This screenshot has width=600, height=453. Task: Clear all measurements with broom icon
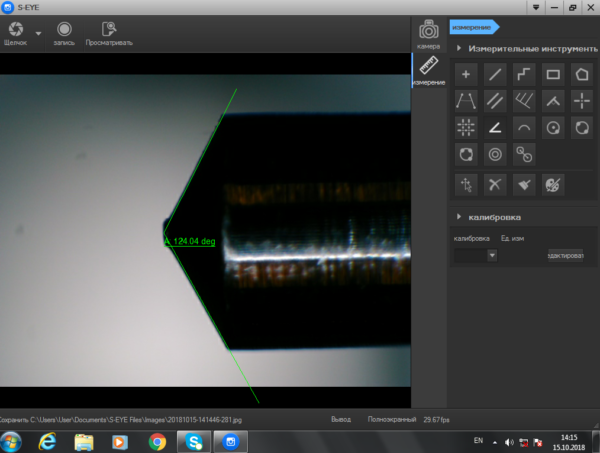click(x=524, y=185)
